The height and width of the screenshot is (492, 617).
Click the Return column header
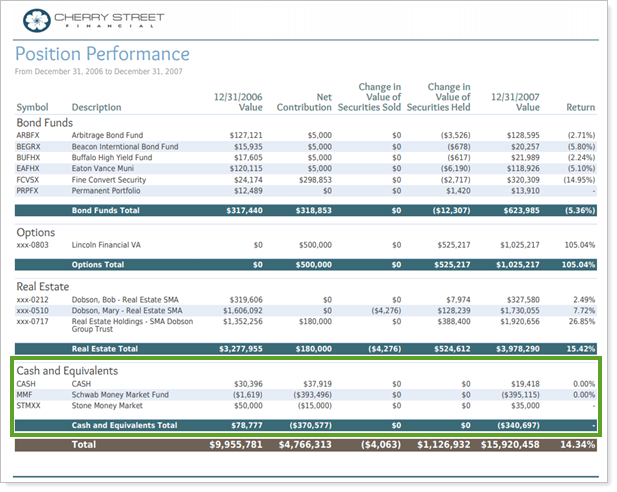580,108
